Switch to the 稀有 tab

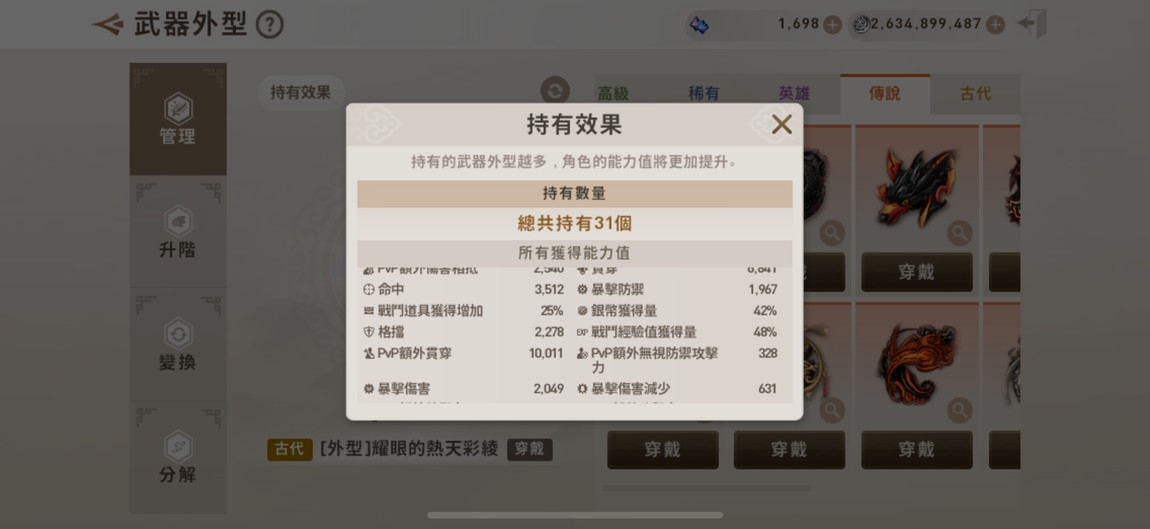click(704, 94)
